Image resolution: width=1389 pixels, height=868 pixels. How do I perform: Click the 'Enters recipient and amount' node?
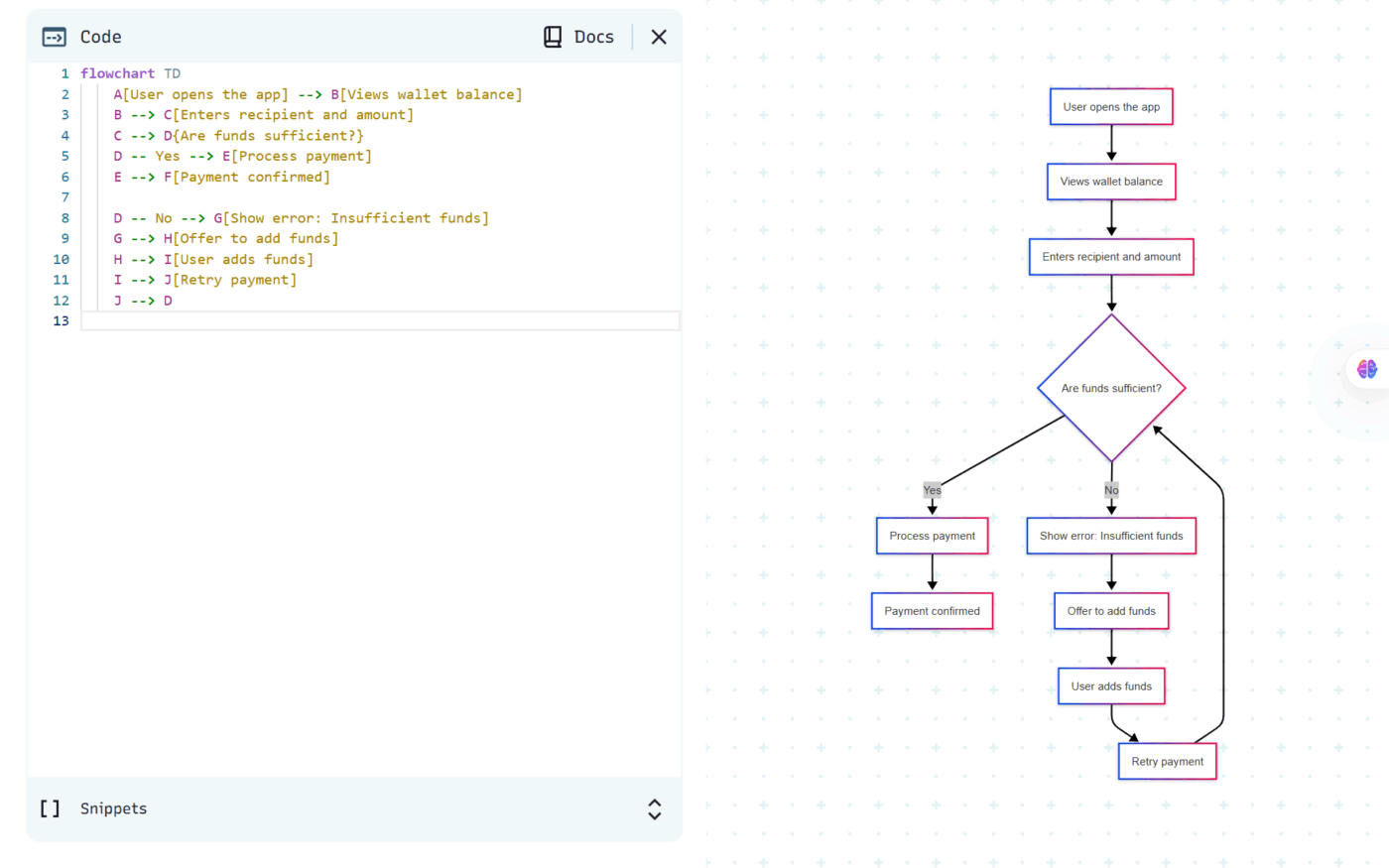(x=1111, y=257)
